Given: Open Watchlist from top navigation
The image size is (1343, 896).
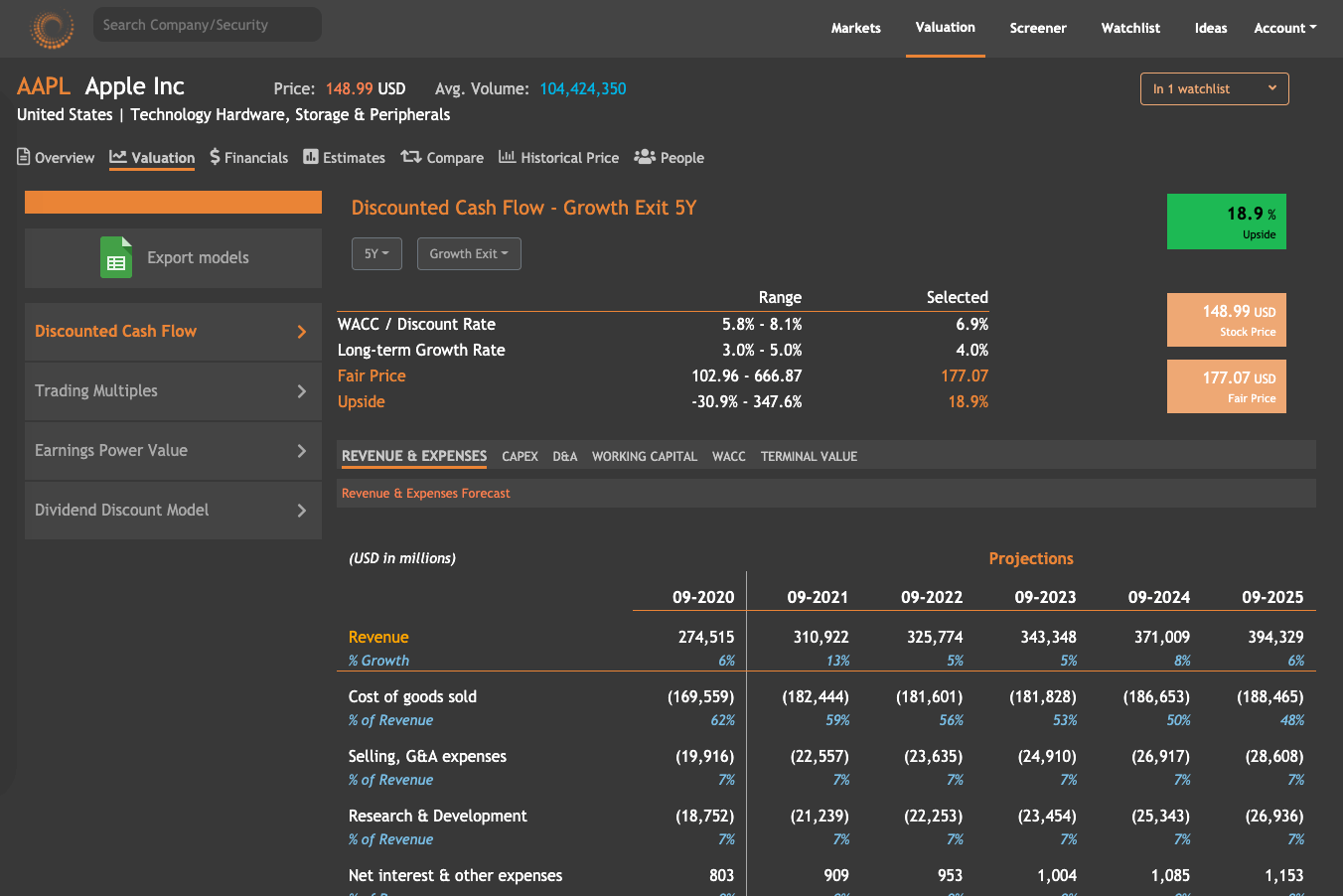Looking at the screenshot, I should click(1130, 28).
